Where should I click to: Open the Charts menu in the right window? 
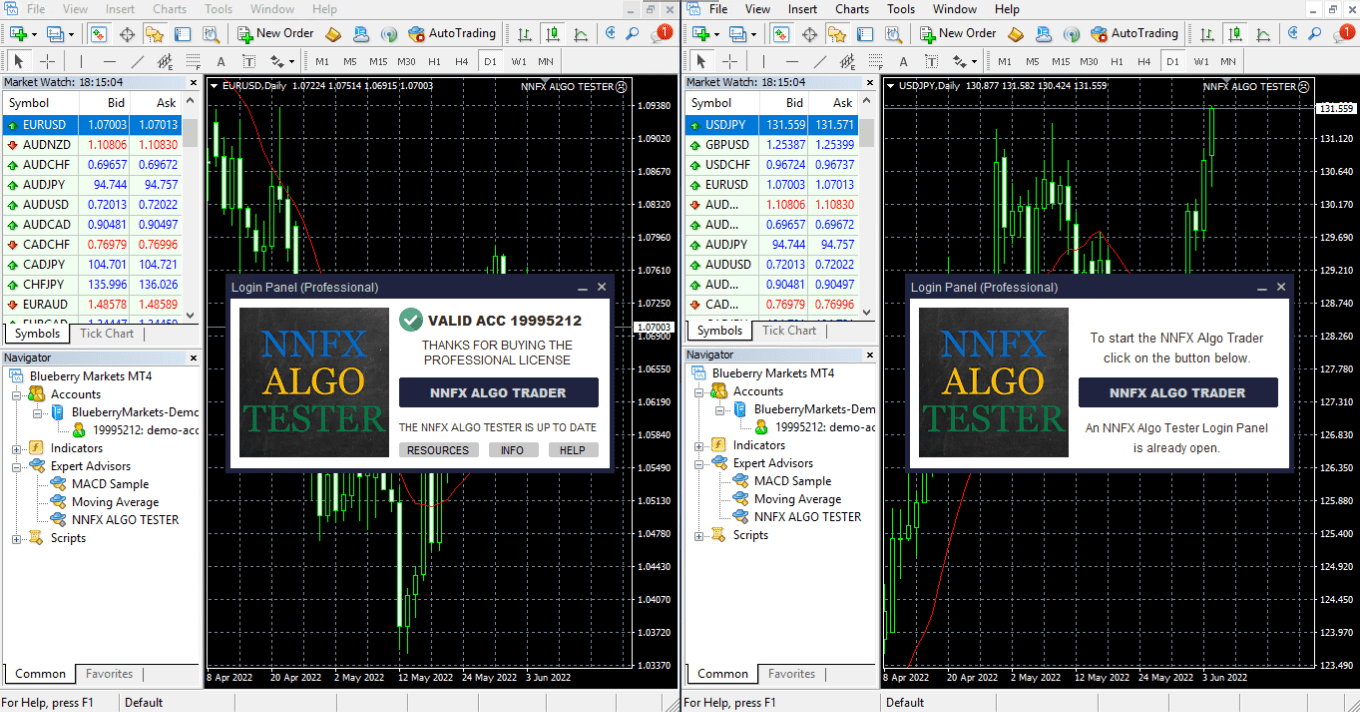point(852,9)
